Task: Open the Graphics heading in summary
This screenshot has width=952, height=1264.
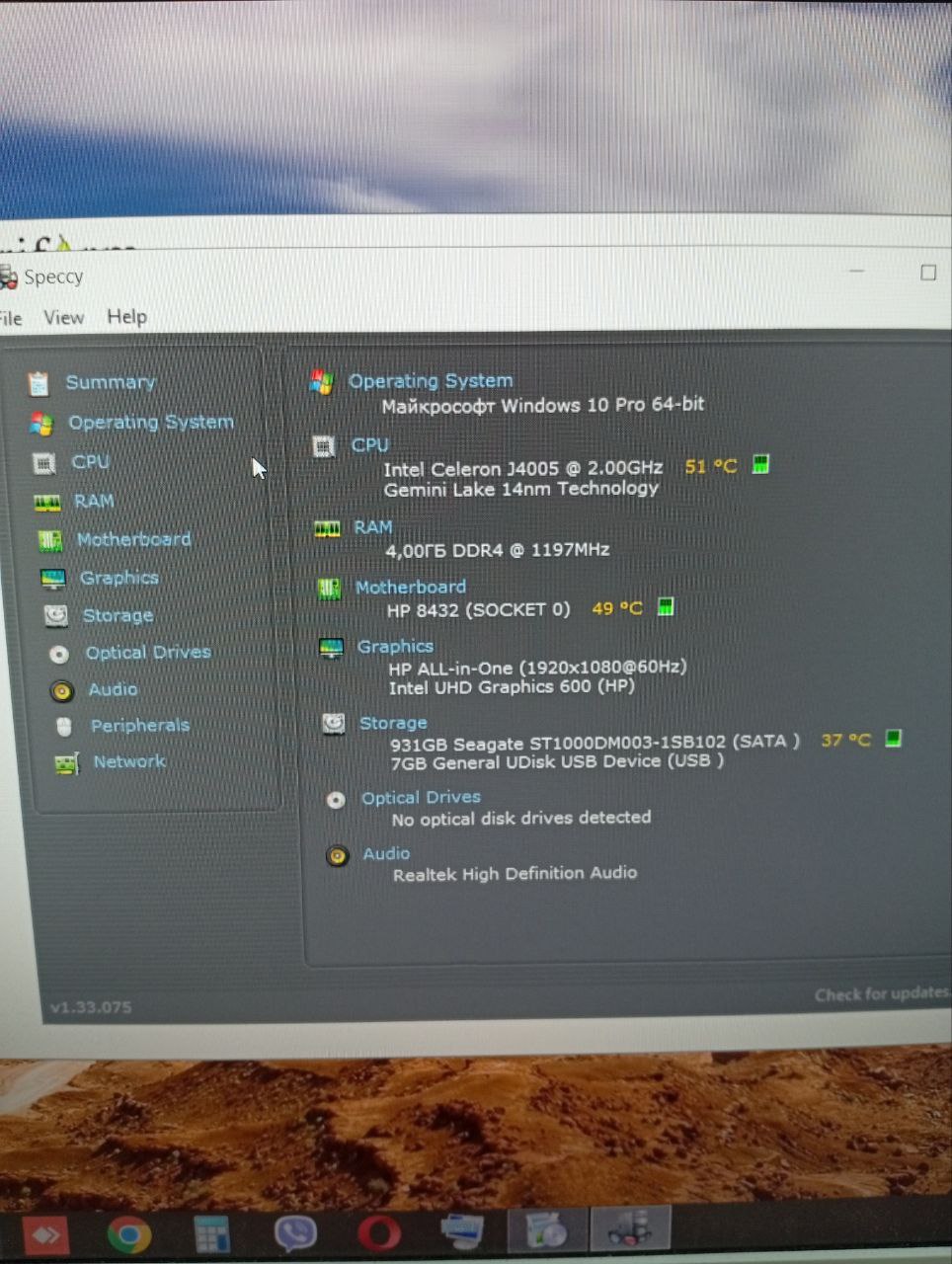Action: pos(395,646)
